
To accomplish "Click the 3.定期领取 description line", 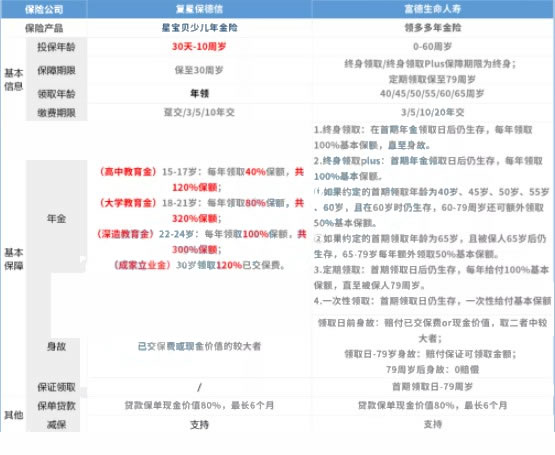I will click(431, 278).
